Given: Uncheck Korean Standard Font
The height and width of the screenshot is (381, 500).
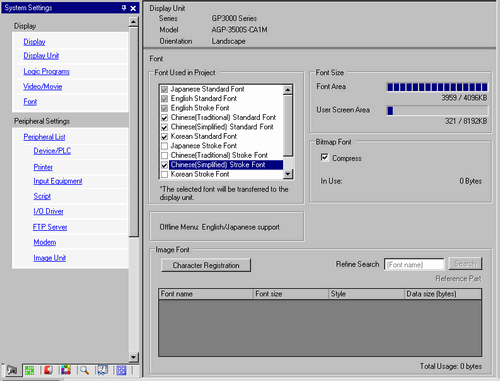Looking at the screenshot, I should [x=164, y=137].
